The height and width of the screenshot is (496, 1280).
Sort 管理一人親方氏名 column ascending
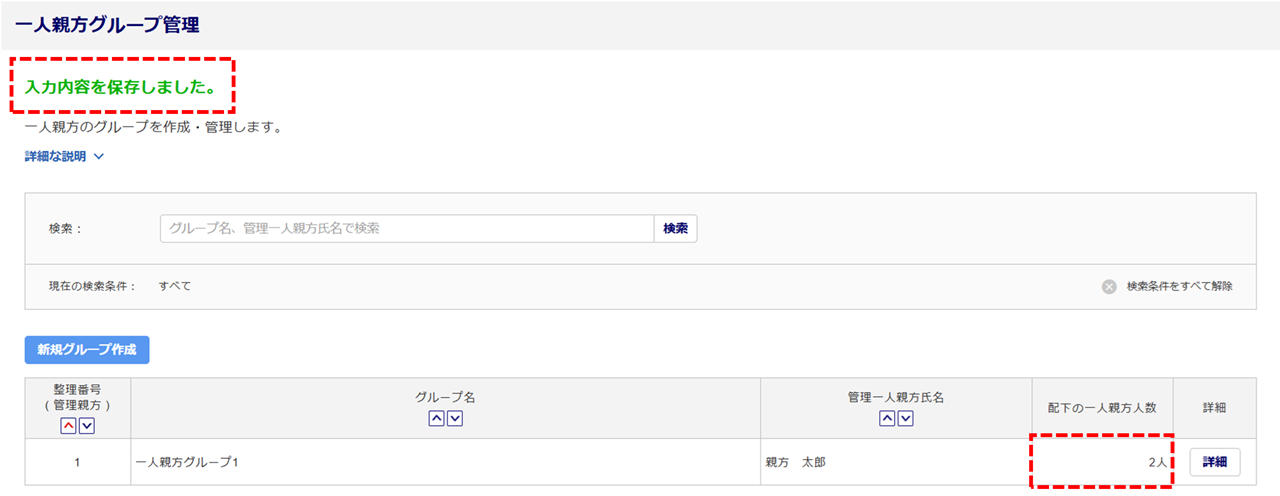point(887,418)
